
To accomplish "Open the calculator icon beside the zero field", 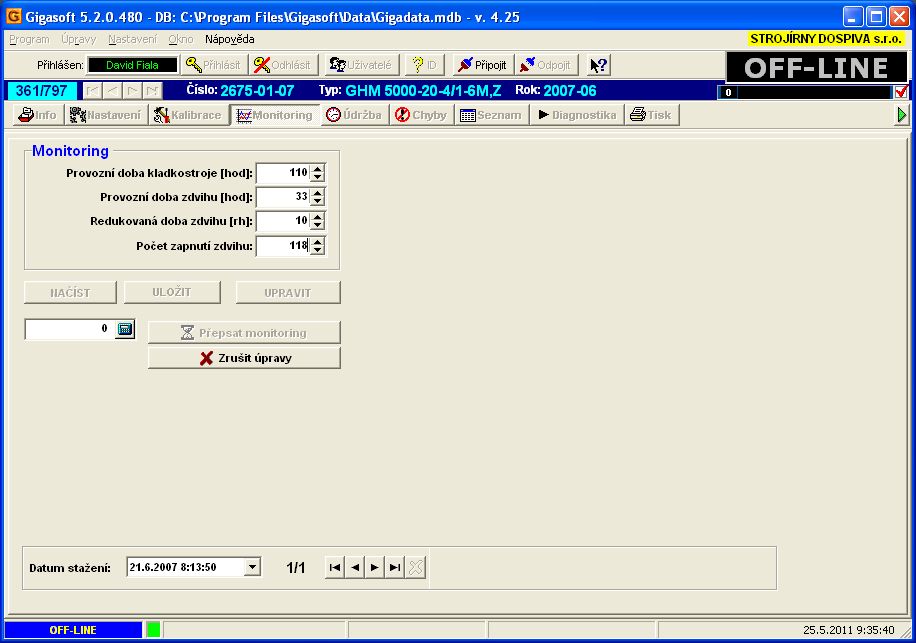I will click(125, 329).
